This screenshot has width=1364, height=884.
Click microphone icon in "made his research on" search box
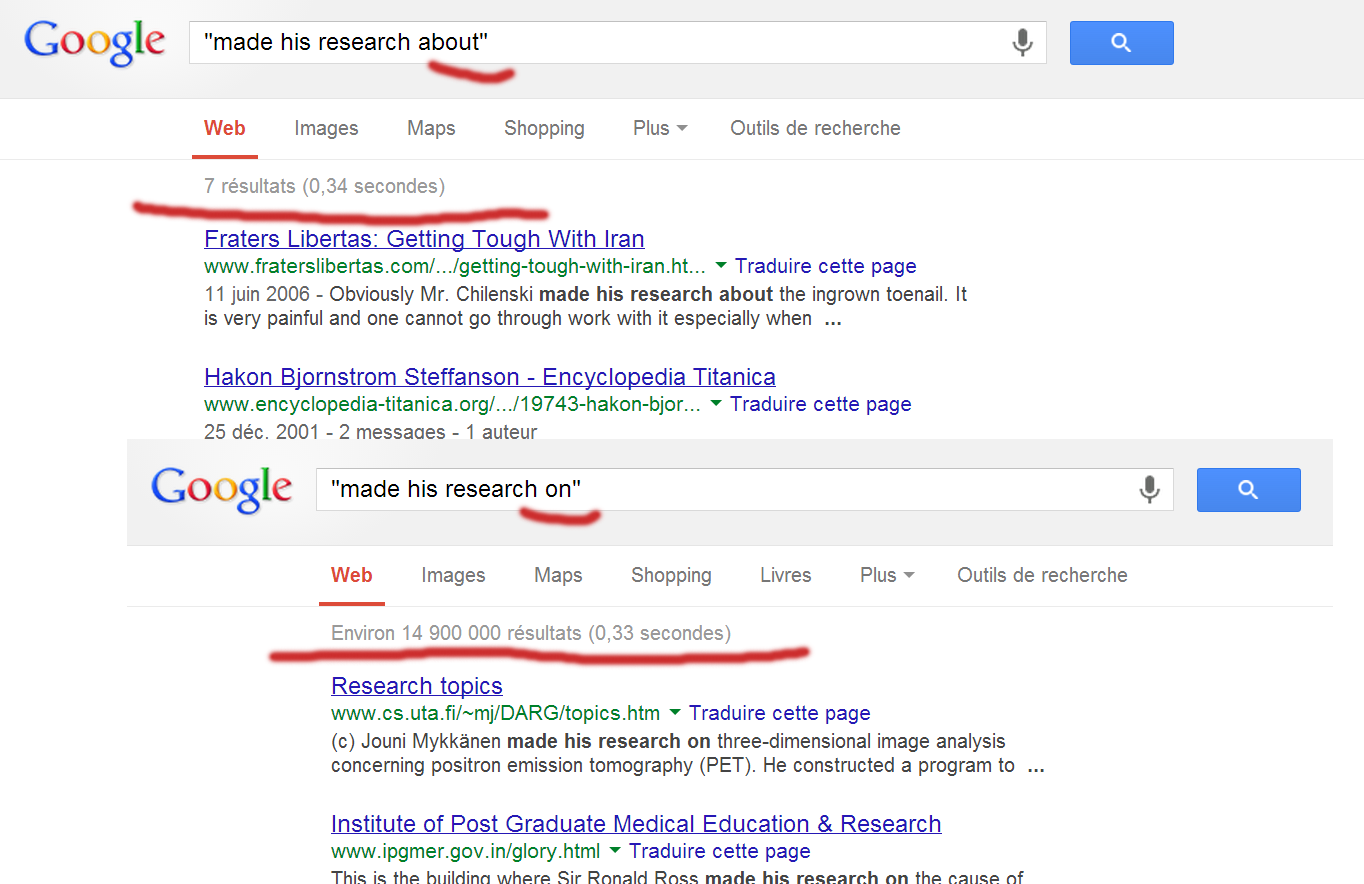point(1149,489)
